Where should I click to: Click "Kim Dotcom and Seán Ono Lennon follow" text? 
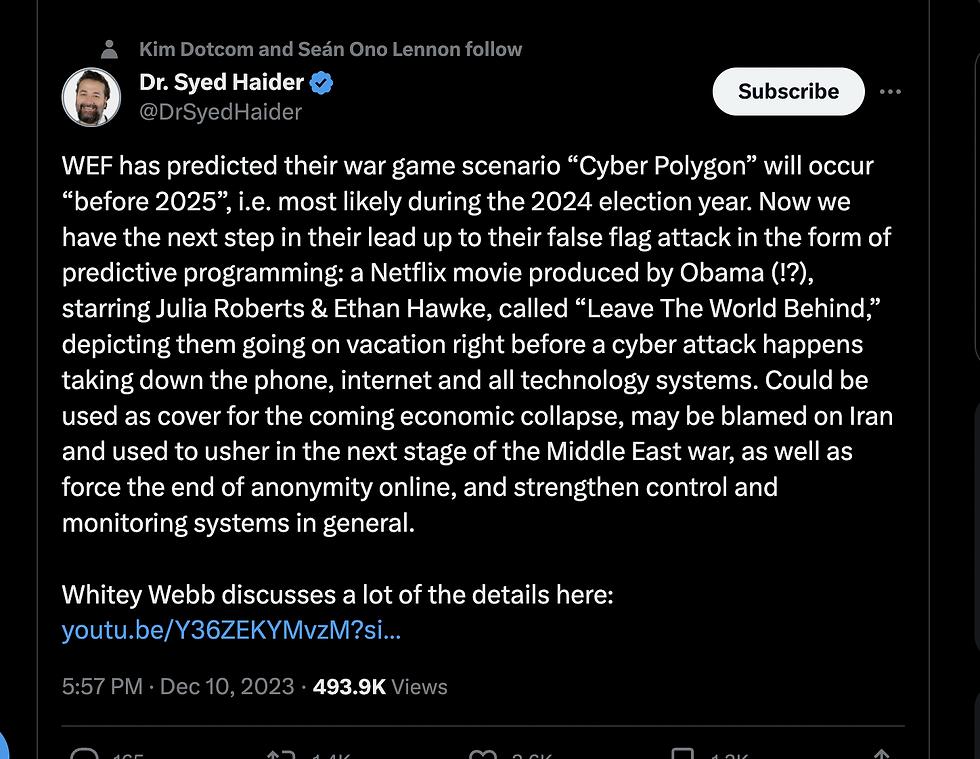(x=330, y=49)
